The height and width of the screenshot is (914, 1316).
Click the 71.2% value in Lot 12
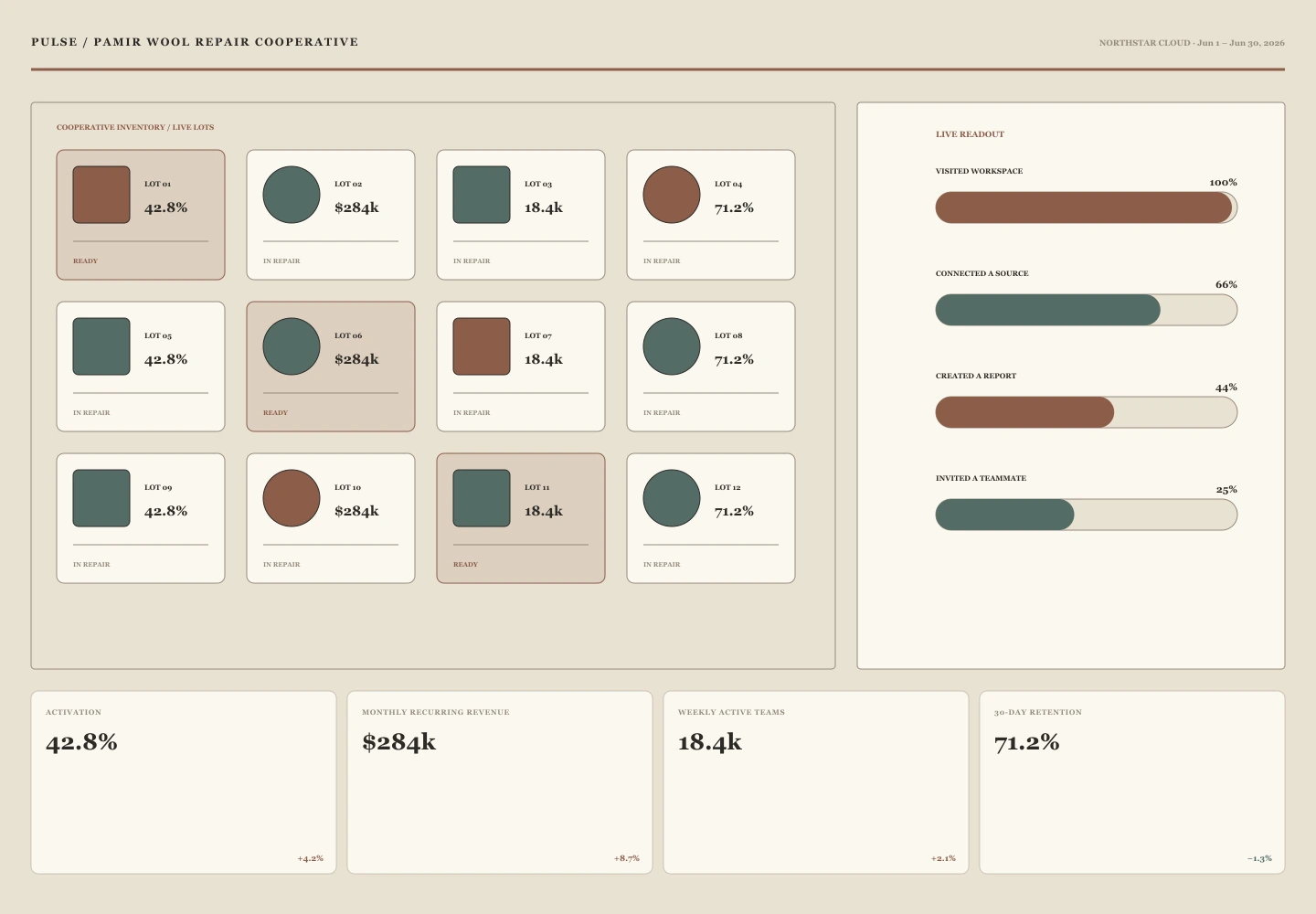(734, 511)
